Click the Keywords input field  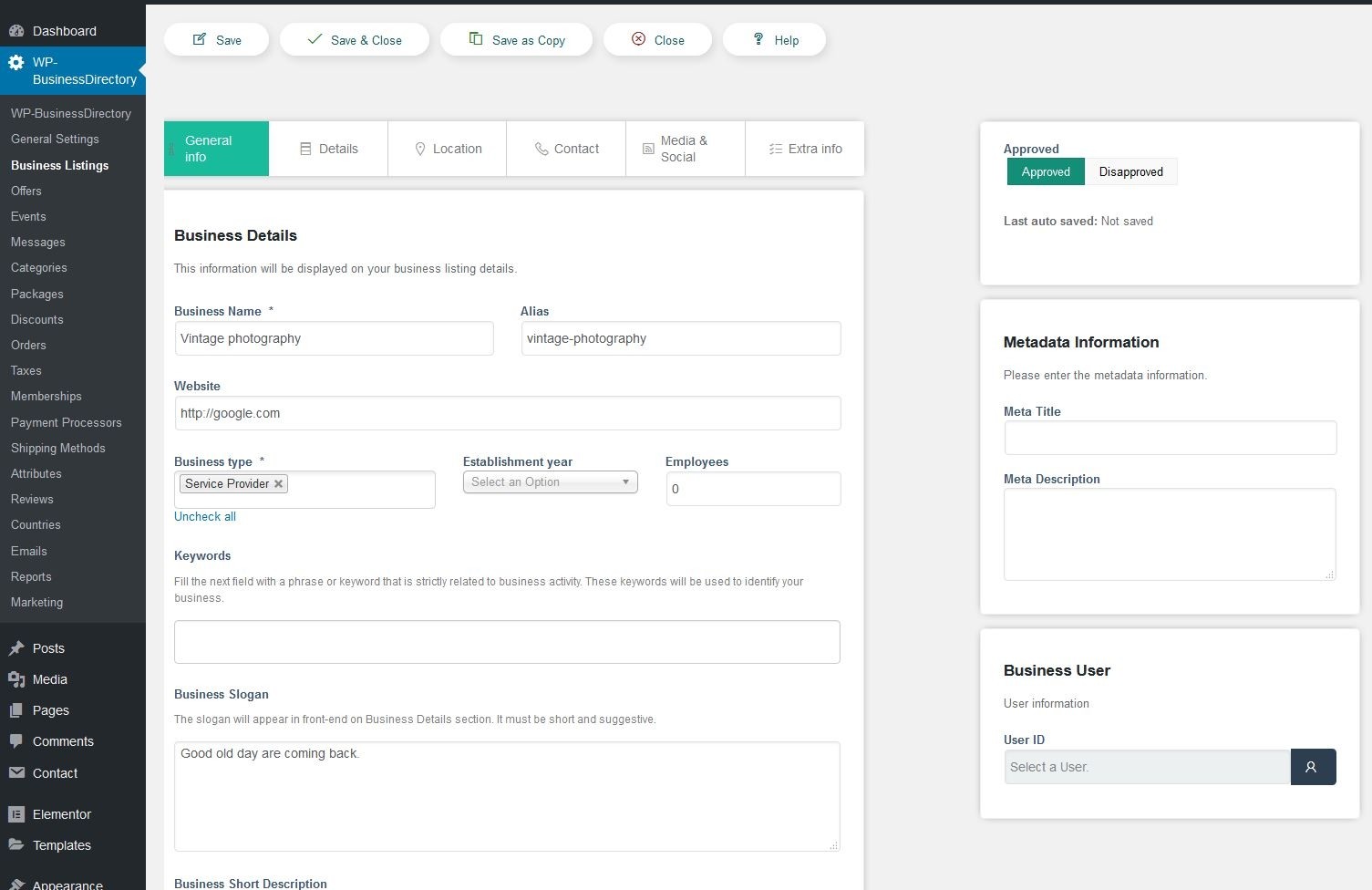[x=507, y=642]
